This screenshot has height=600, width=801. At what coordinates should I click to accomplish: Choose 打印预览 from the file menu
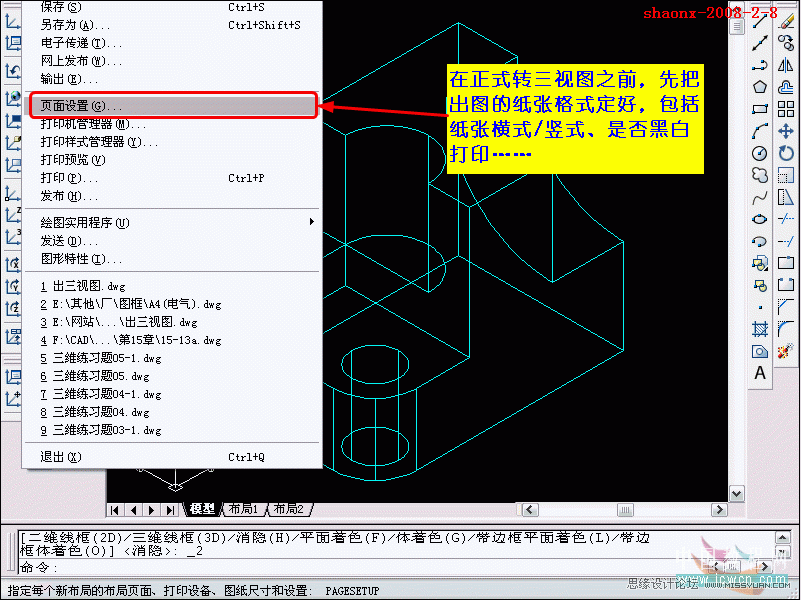click(73, 160)
